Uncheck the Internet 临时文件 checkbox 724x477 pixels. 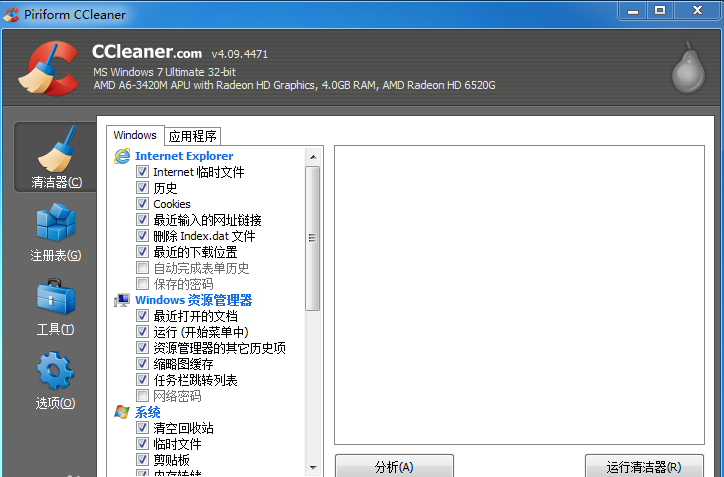(142, 172)
